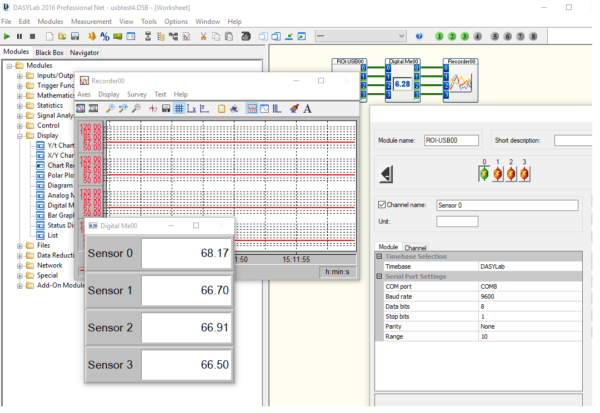Click the Unit input field
Viewport: 600px width, 413px height.
pyautogui.click(x=457, y=222)
